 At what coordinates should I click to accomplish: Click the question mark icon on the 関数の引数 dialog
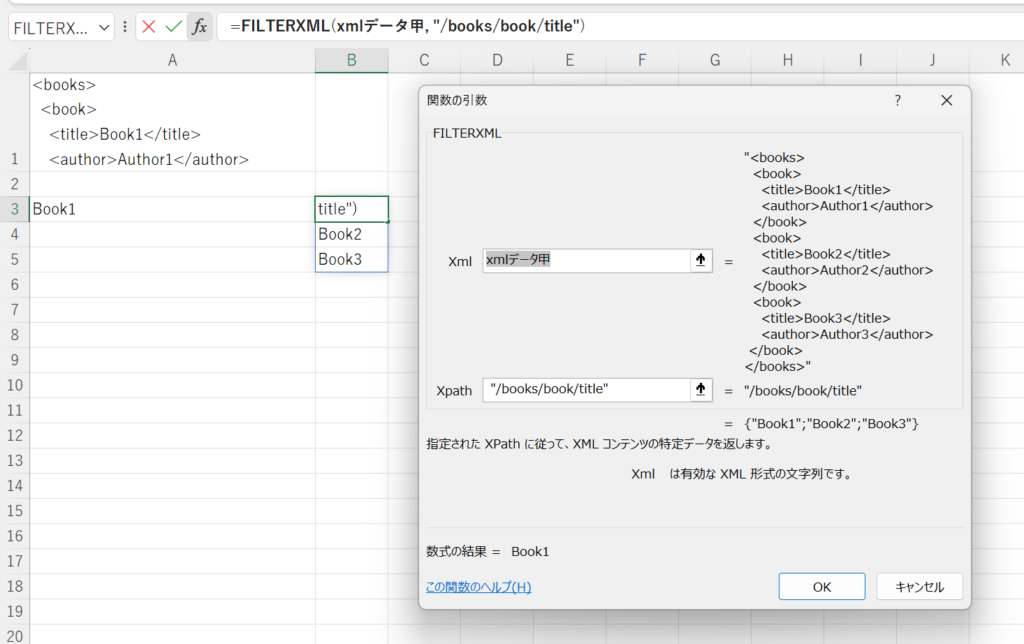[x=897, y=100]
